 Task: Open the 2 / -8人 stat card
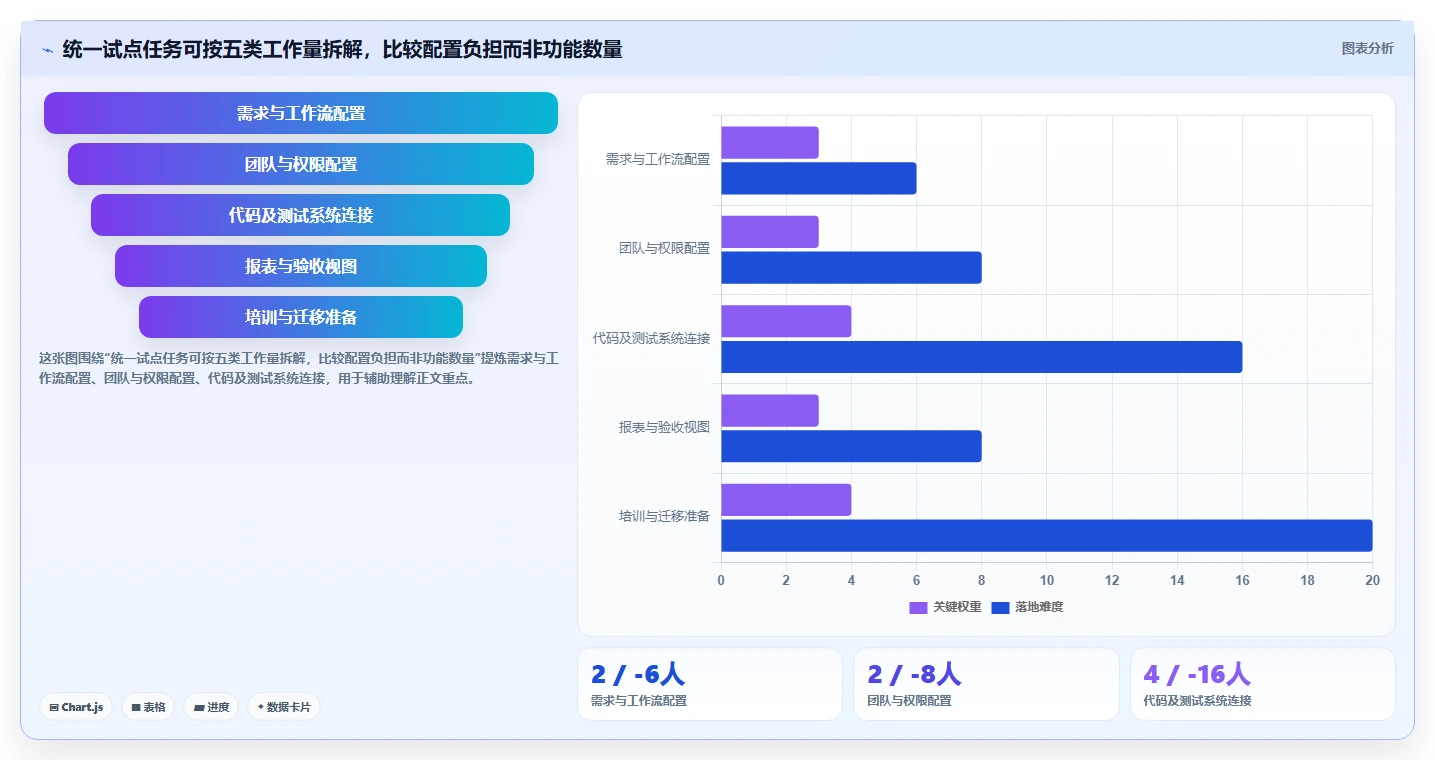pyautogui.click(x=986, y=684)
